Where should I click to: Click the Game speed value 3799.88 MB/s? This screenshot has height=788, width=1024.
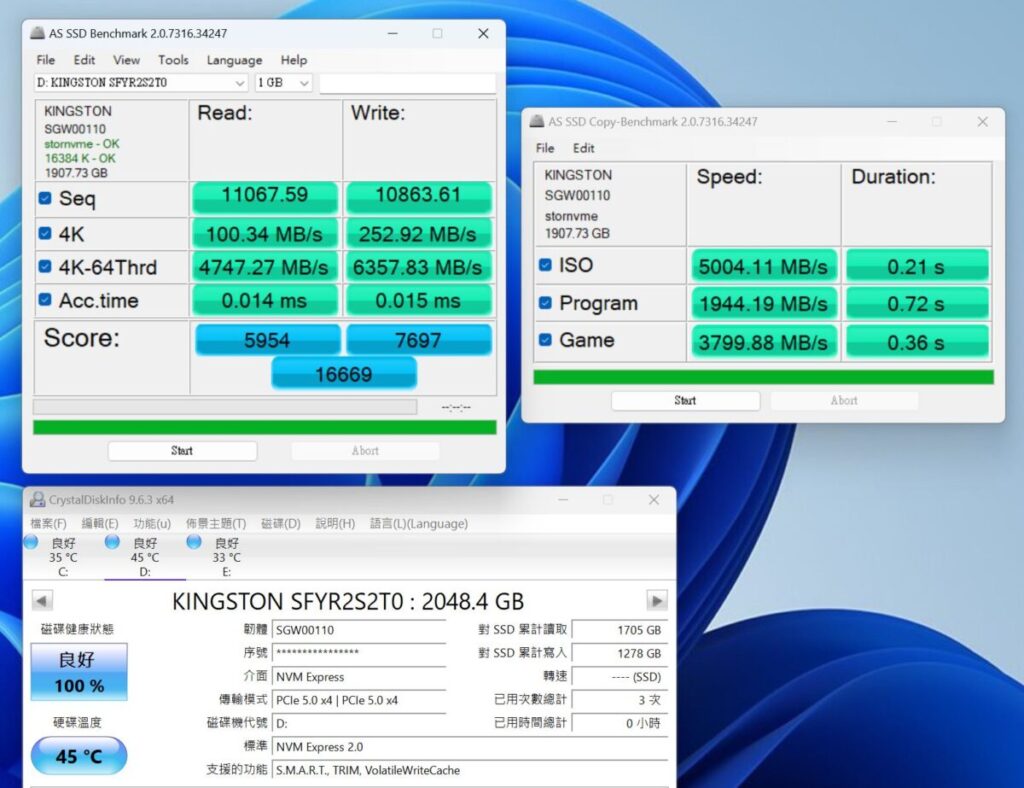tap(764, 341)
